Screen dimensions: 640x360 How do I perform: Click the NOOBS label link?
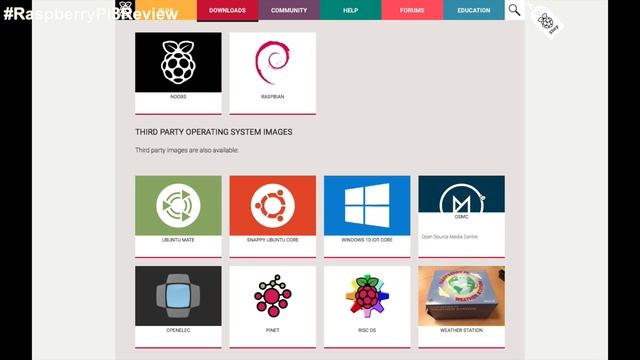pyautogui.click(x=178, y=97)
